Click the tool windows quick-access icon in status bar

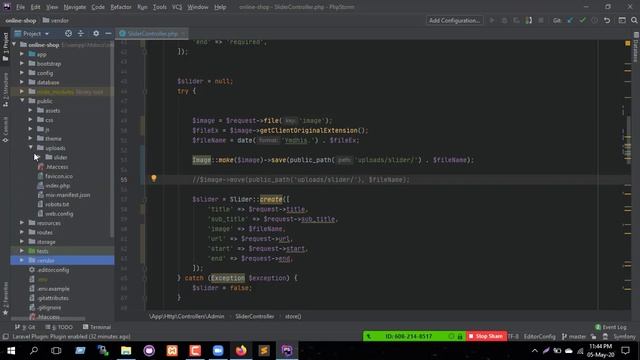coord(5,337)
